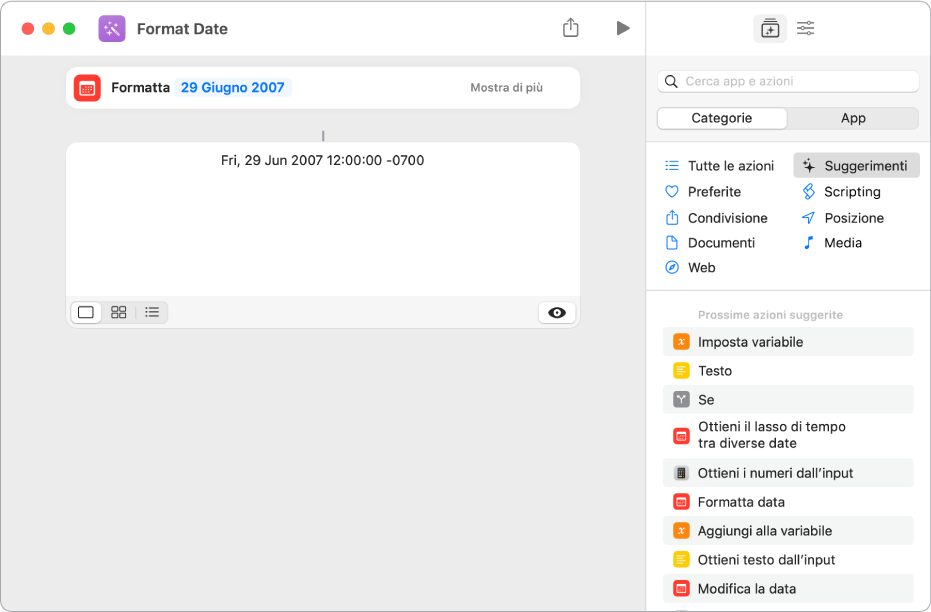This screenshot has height=612, width=931.
Task: Add the Imposta variabile action
Action: coord(788,342)
